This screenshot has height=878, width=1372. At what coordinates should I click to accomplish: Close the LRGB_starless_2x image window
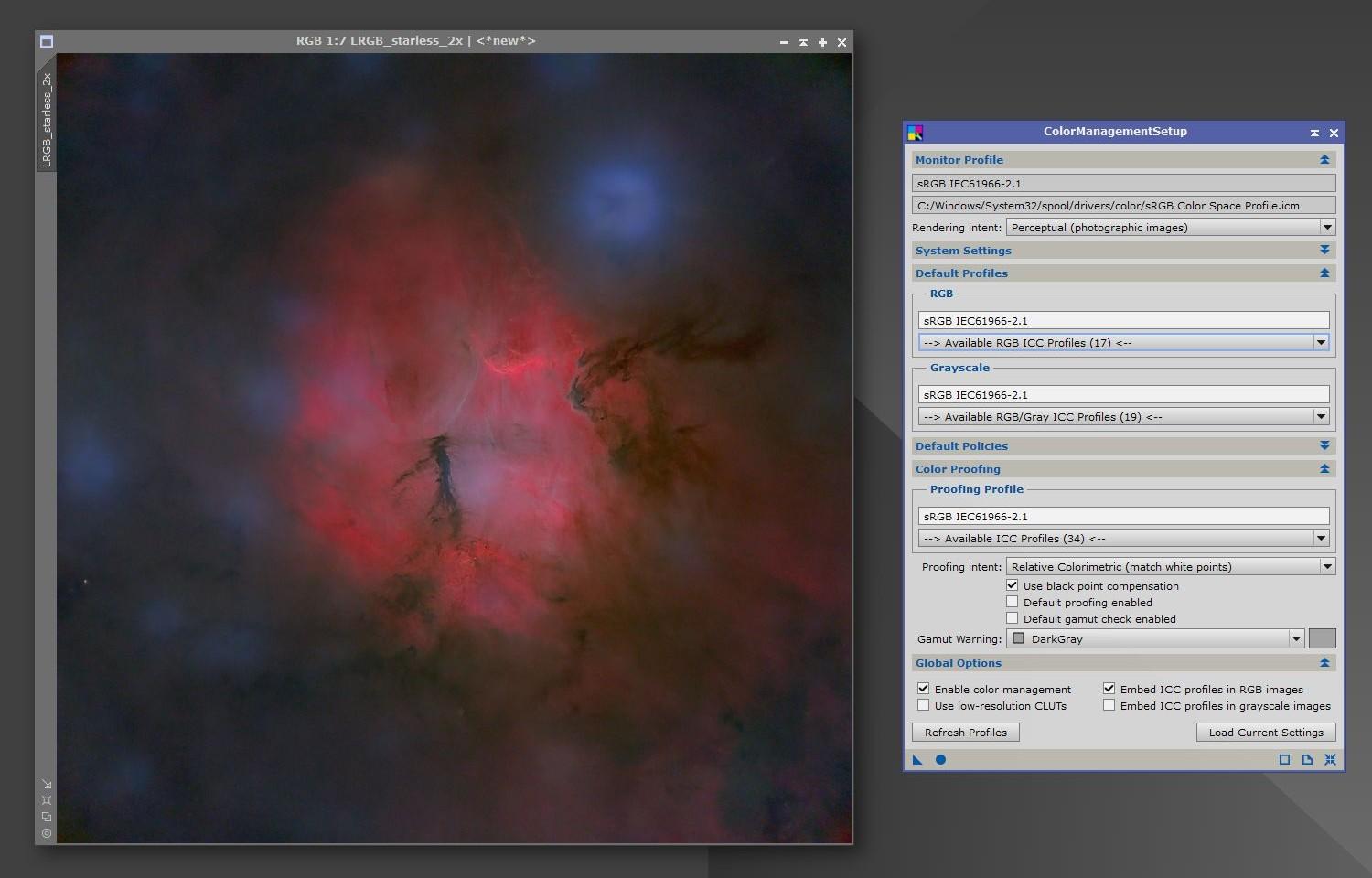(841, 42)
